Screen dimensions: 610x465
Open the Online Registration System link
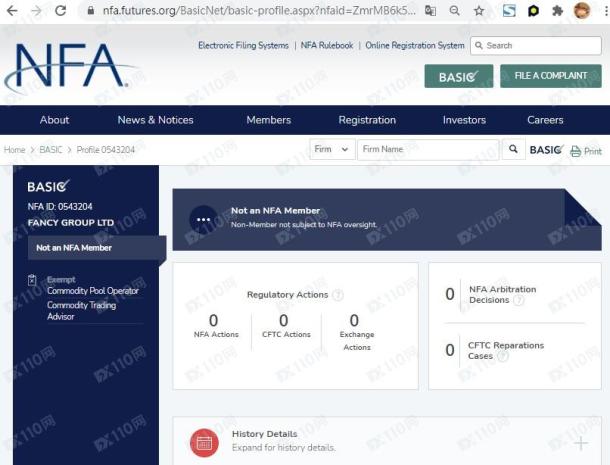click(x=415, y=46)
